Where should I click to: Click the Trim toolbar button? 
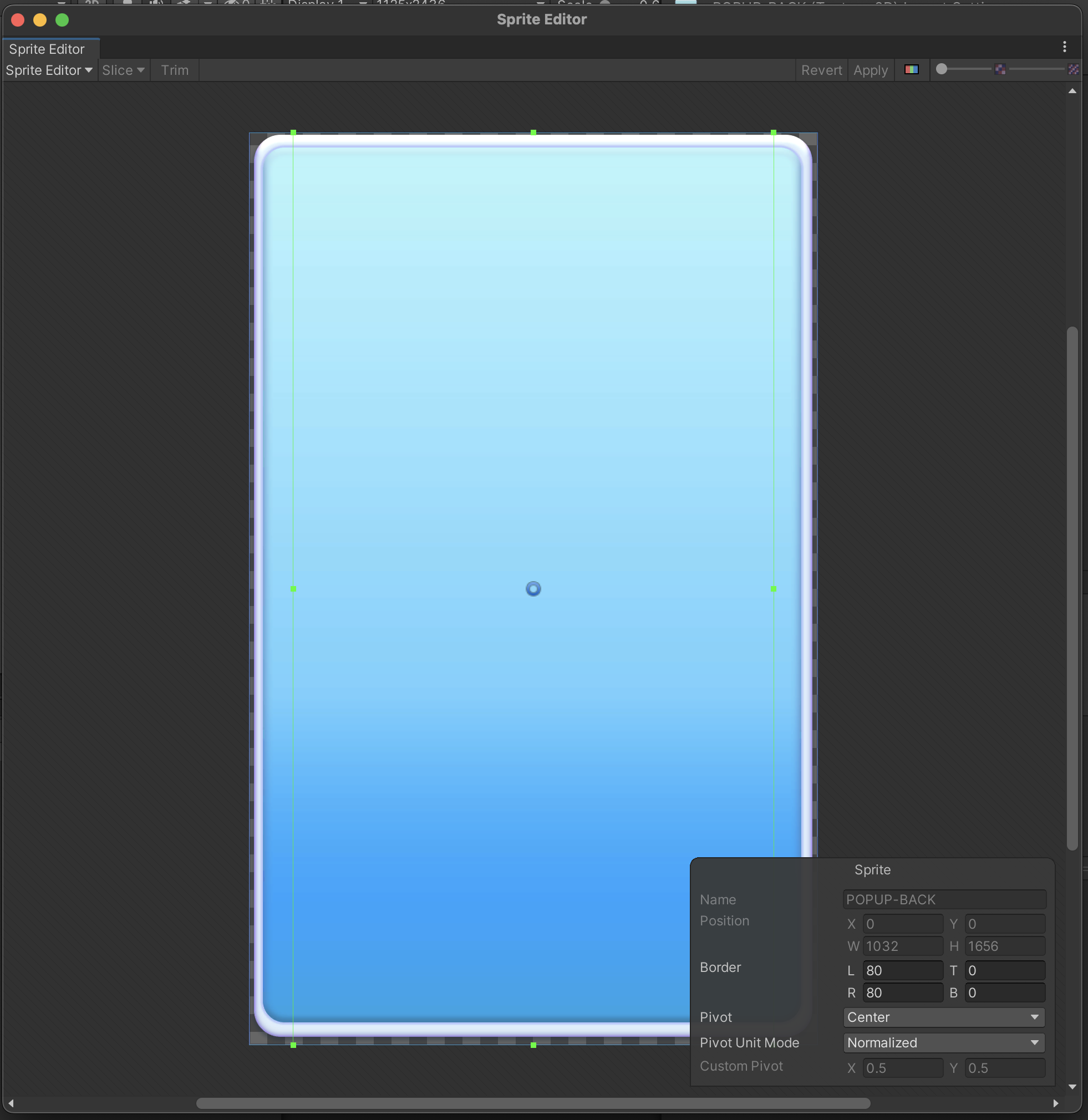pos(174,70)
